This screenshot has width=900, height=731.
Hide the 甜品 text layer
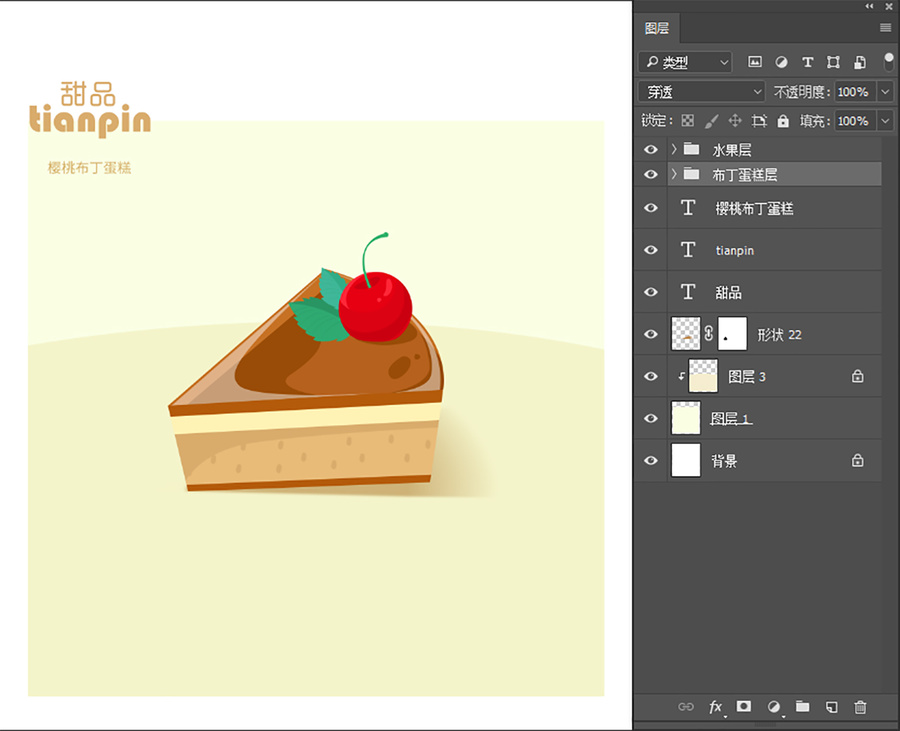click(651, 291)
